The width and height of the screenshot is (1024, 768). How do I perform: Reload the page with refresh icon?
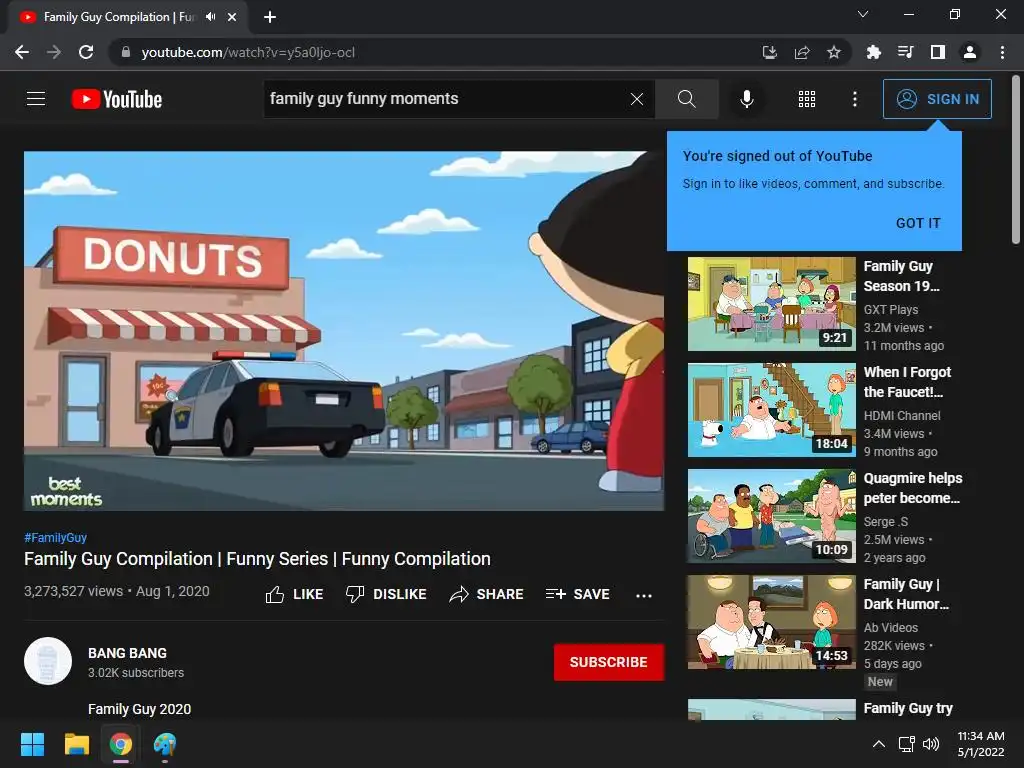(86, 52)
